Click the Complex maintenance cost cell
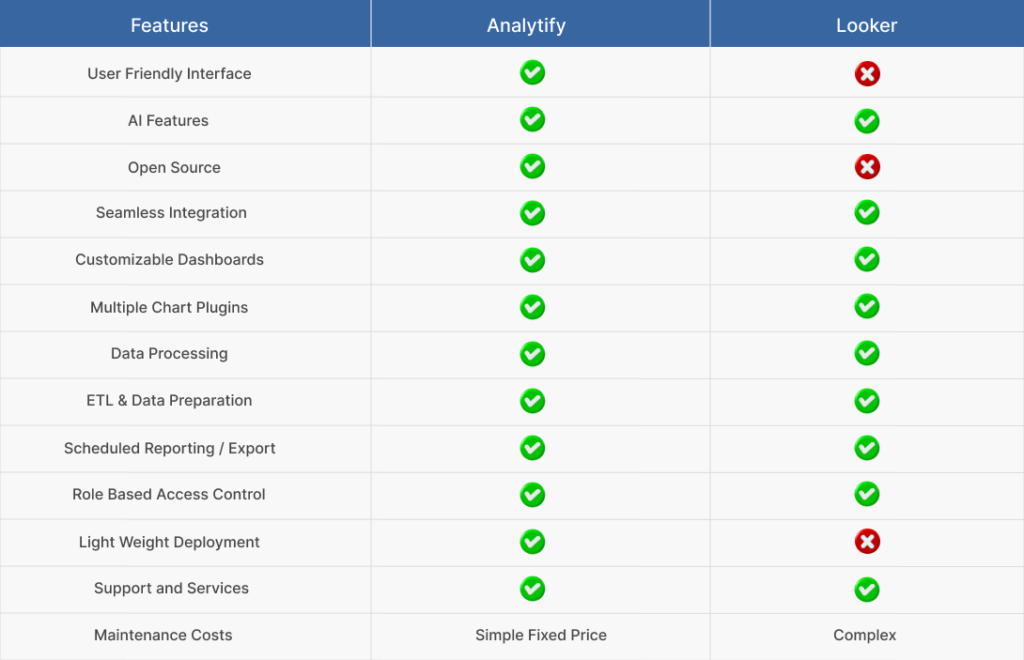Viewport: 1024px width, 660px height. [x=865, y=635]
